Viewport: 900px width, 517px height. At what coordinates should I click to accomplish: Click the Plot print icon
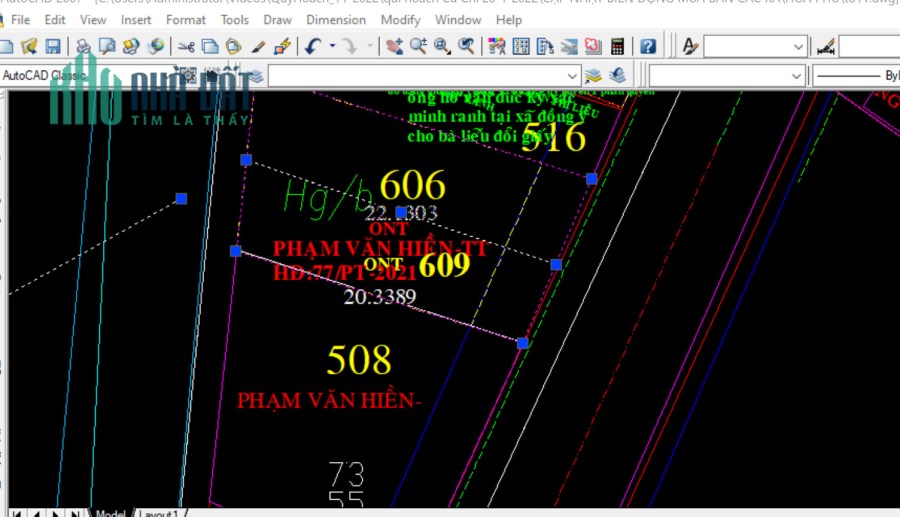(x=83, y=46)
